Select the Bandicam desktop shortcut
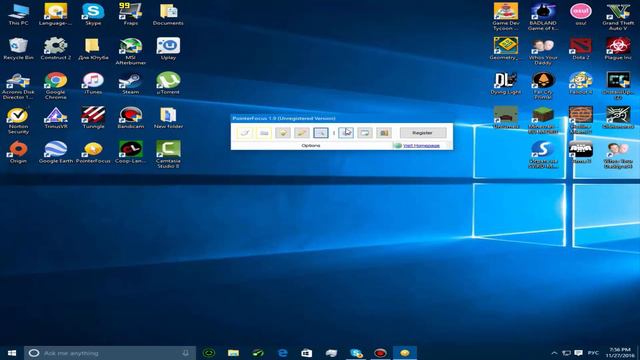Image resolution: width=640 pixels, height=360 pixels. click(x=131, y=118)
